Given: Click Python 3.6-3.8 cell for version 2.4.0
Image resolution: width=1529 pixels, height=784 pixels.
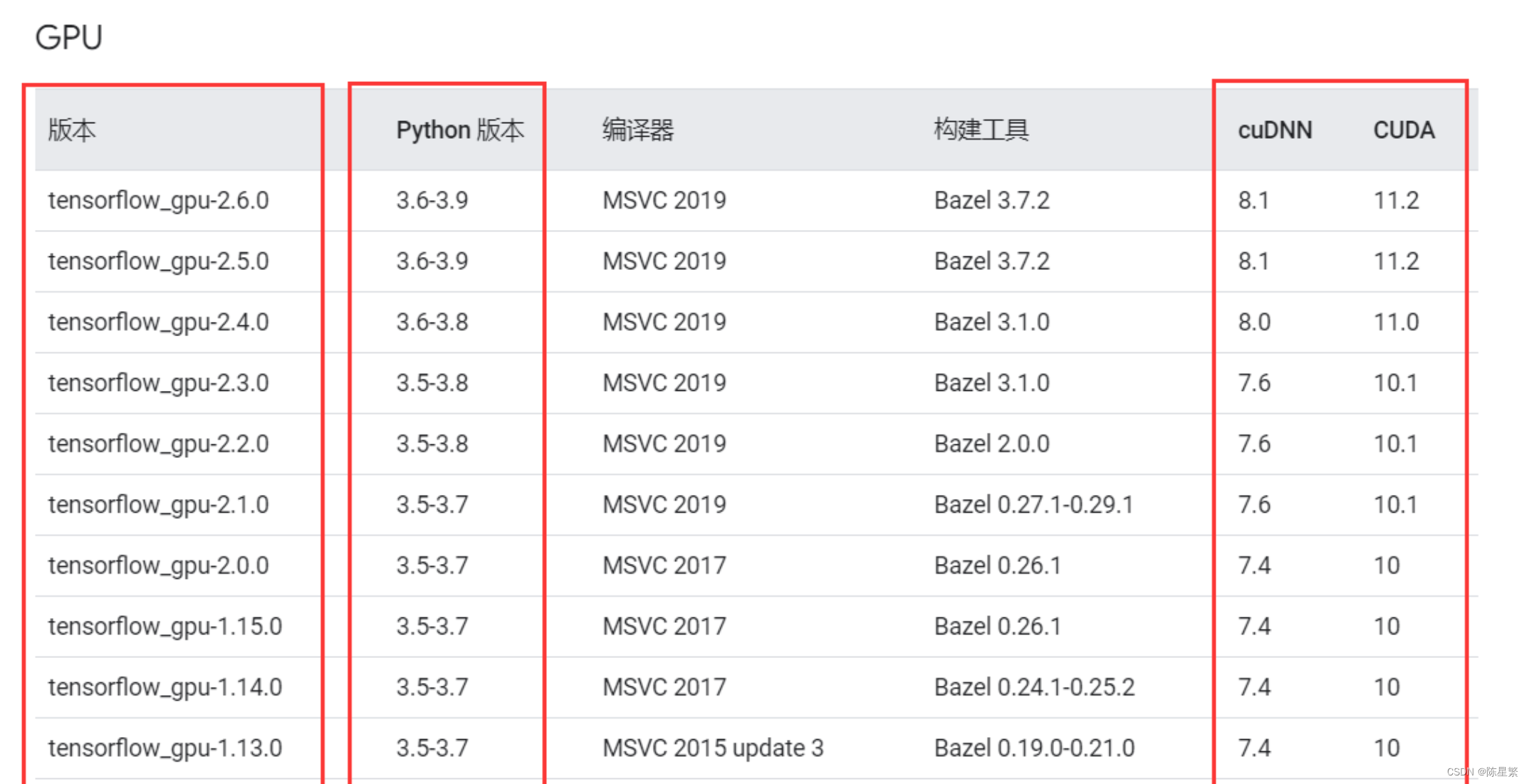Looking at the screenshot, I should [x=432, y=323].
